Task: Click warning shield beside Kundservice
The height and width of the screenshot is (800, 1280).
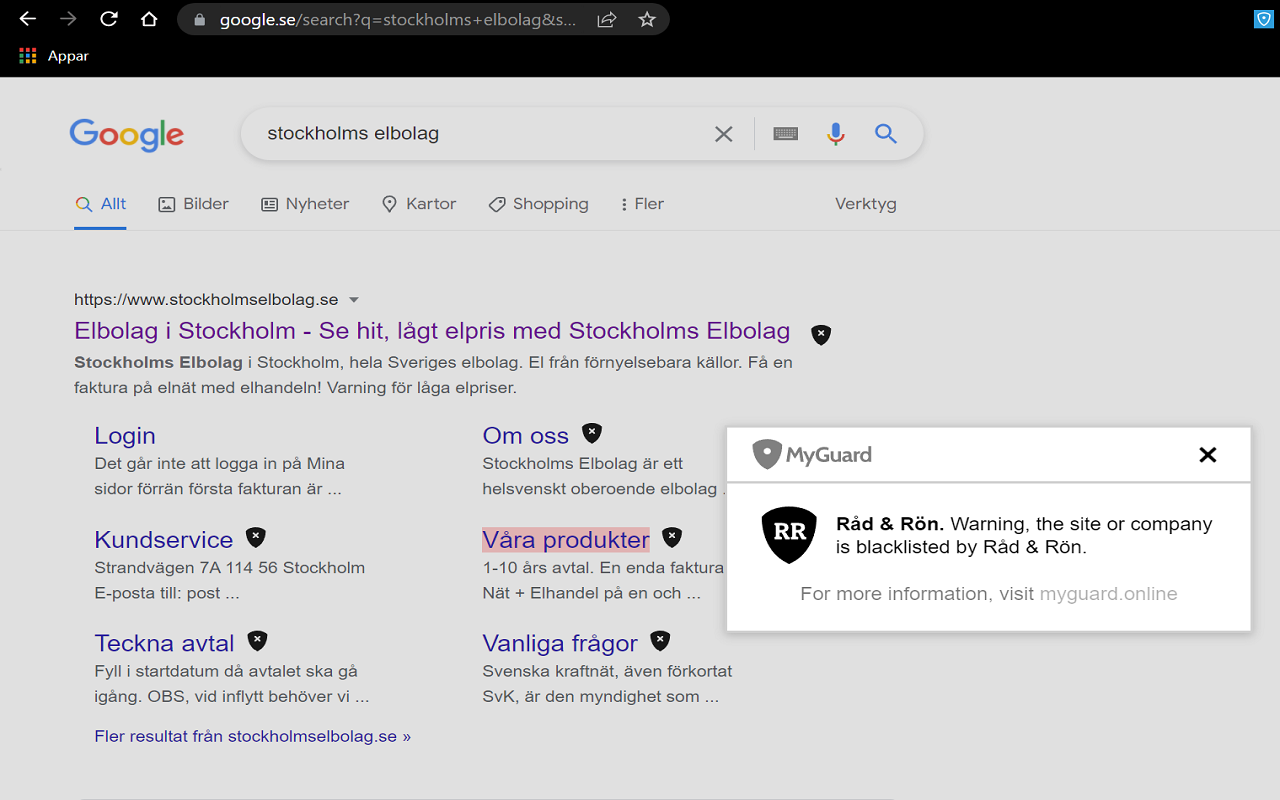Action: click(256, 537)
